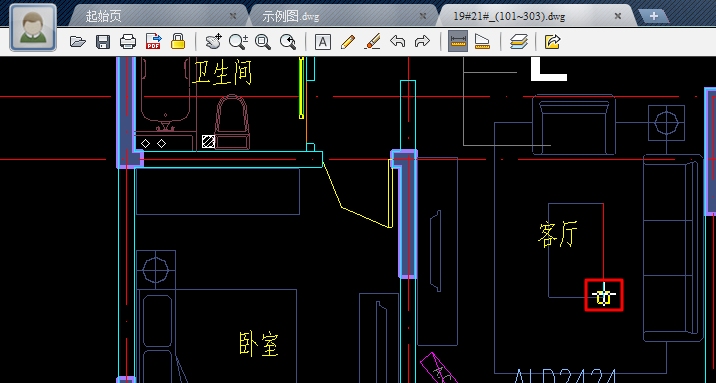
Task: Redo the last action
Action: coord(422,42)
